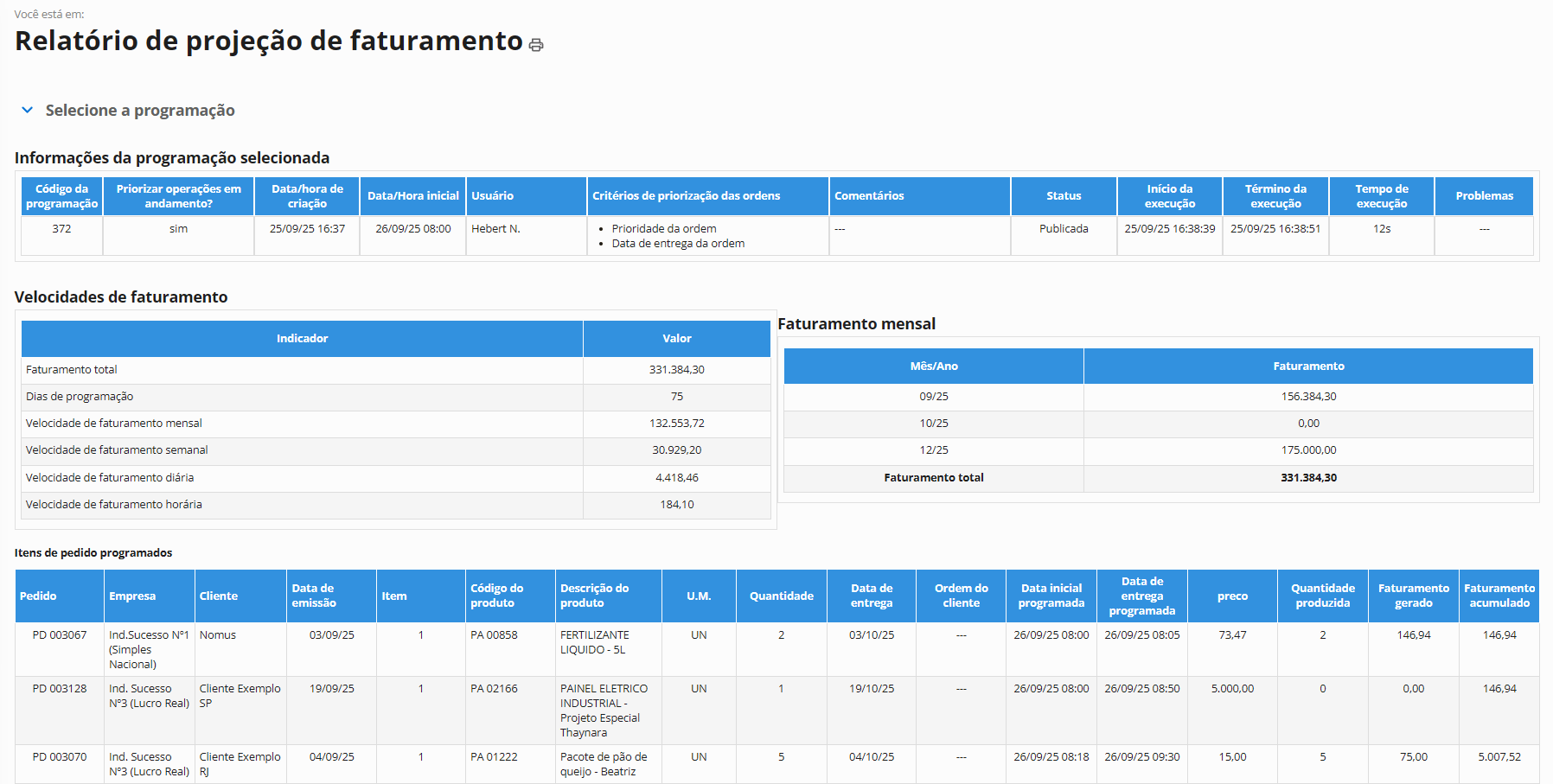Select the "Critérios de priorização das ordens" header
Screen dimensions: 1553x784
[686, 196]
